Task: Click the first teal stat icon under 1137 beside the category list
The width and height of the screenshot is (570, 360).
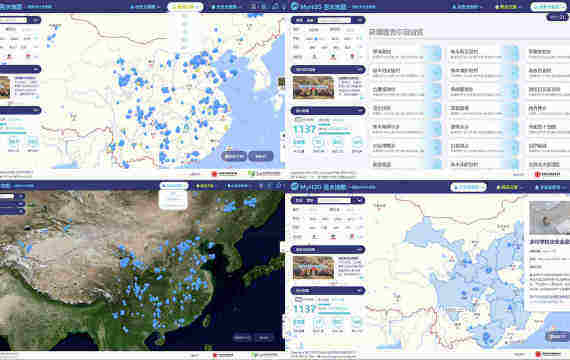Action: tap(299, 143)
